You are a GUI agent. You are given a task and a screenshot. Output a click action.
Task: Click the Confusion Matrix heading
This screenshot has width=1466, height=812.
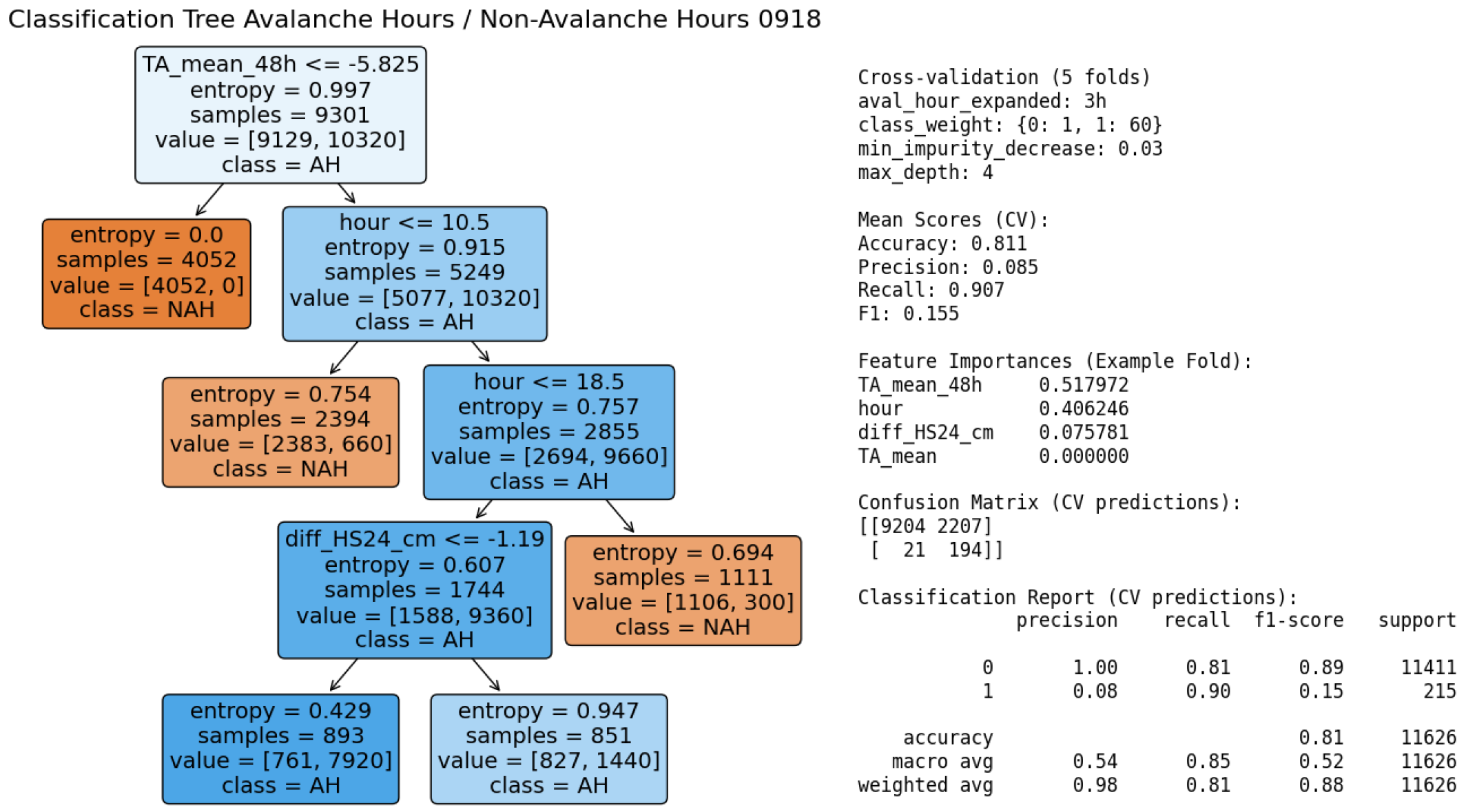(1049, 503)
